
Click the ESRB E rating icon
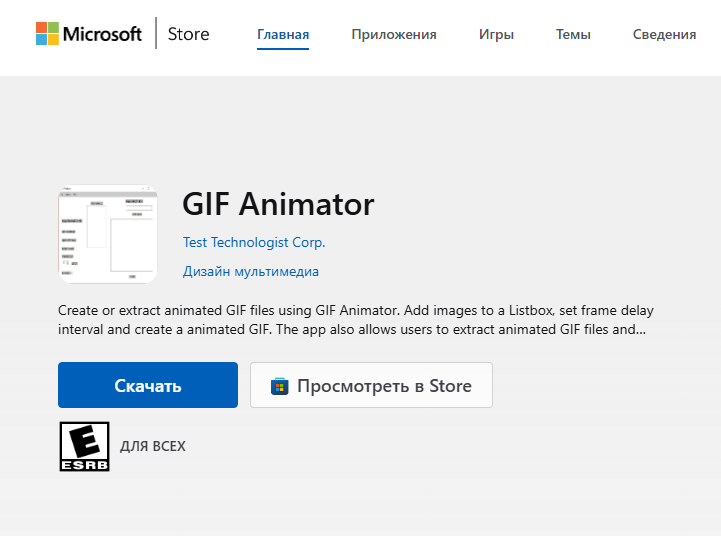point(85,446)
